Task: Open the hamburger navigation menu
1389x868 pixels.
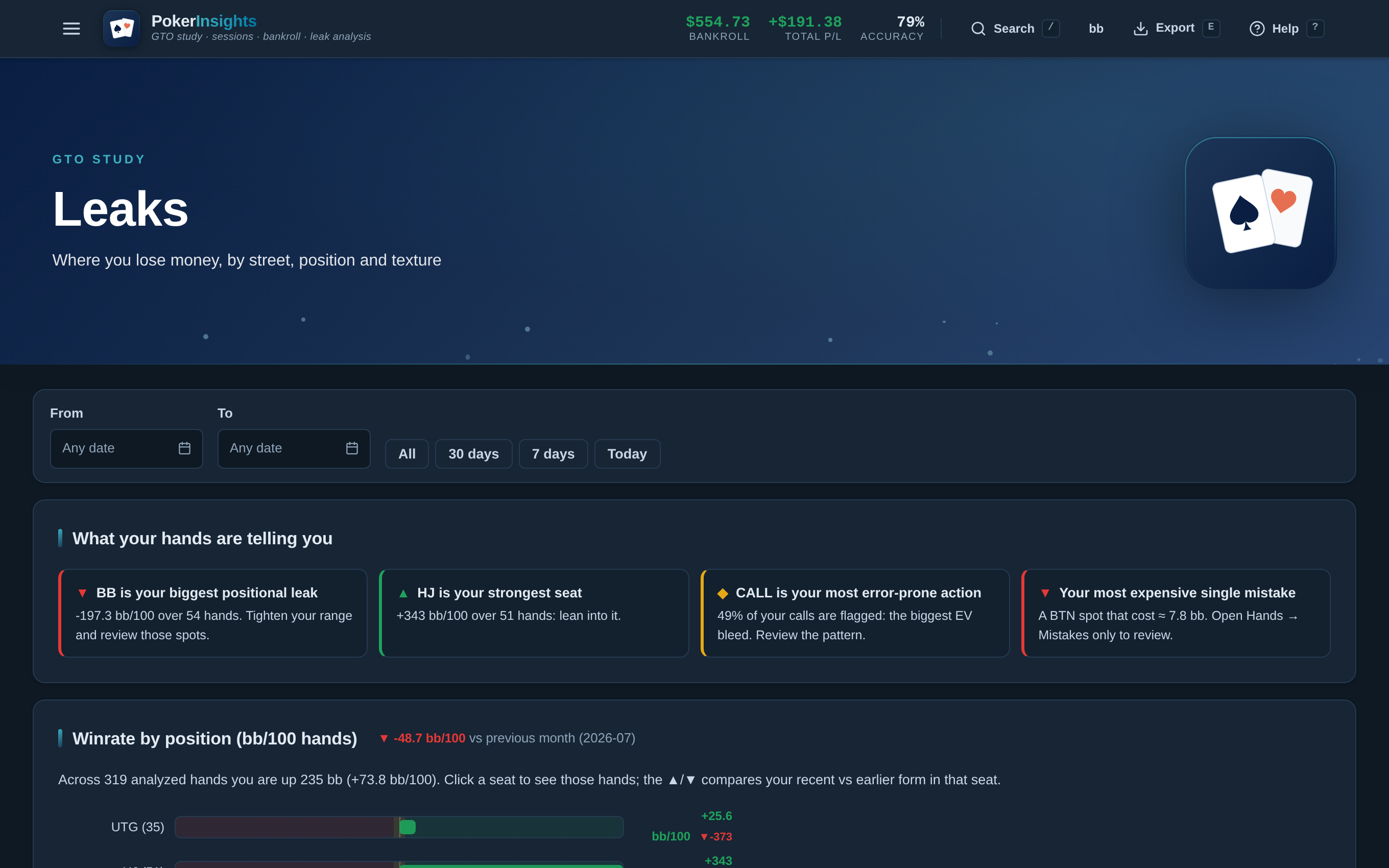Action: click(x=71, y=29)
